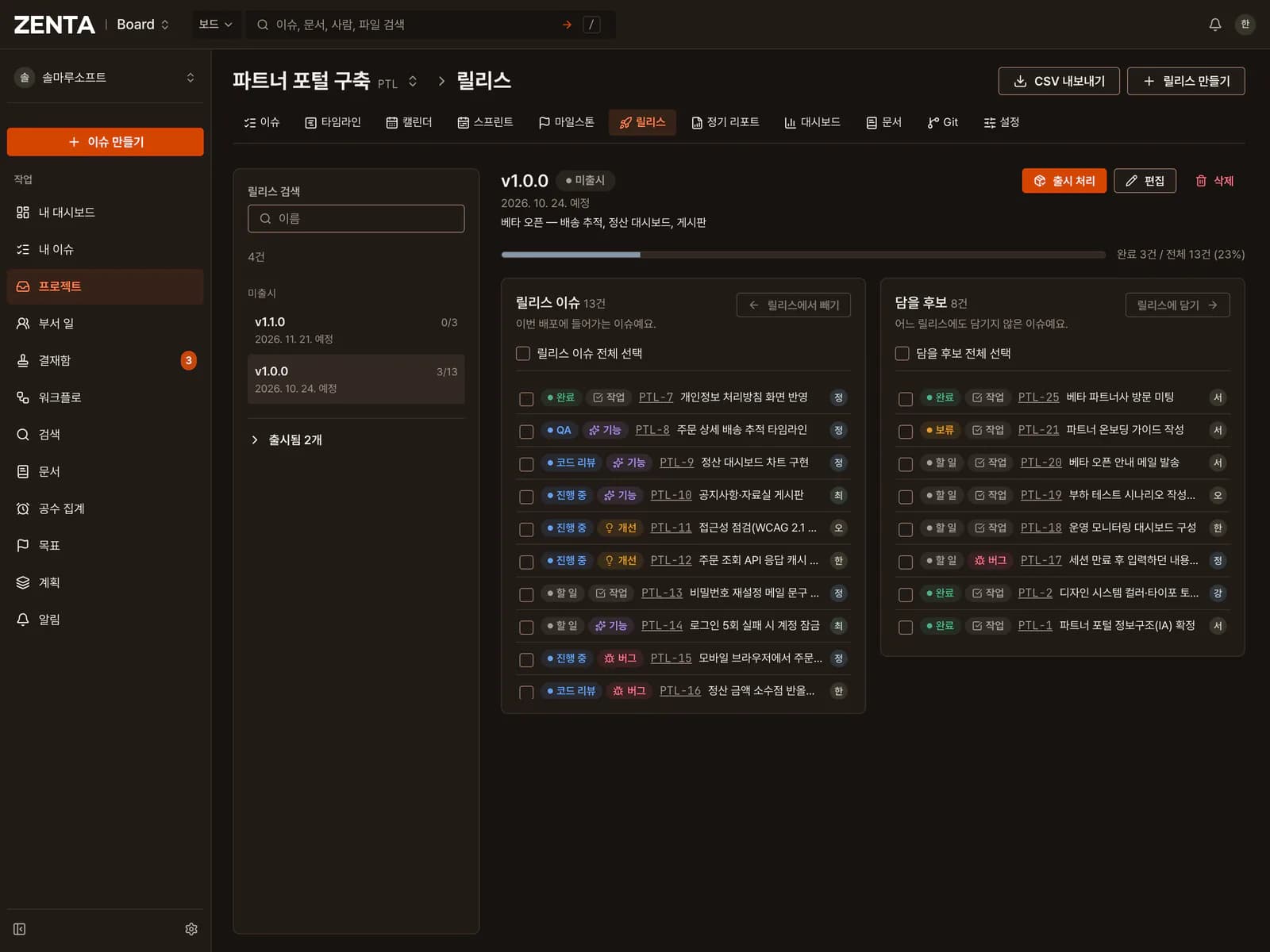The height and width of the screenshot is (952, 1270).
Task: Select PTL-25 candidate checkbox
Action: tap(906, 398)
